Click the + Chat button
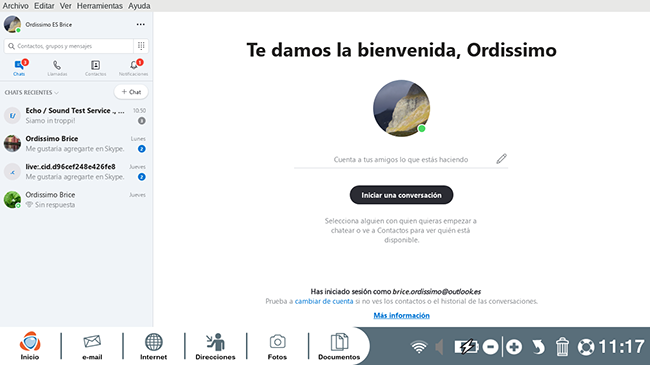The image size is (650, 365). (131, 92)
